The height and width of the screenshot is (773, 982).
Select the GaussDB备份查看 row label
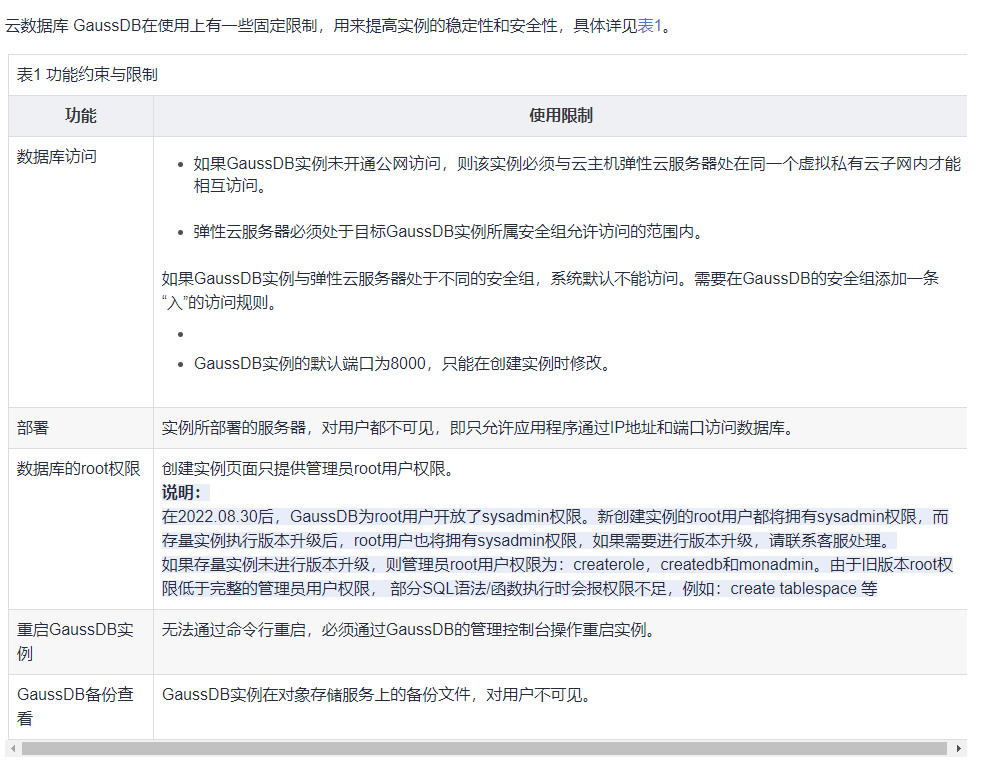[x=75, y=706]
